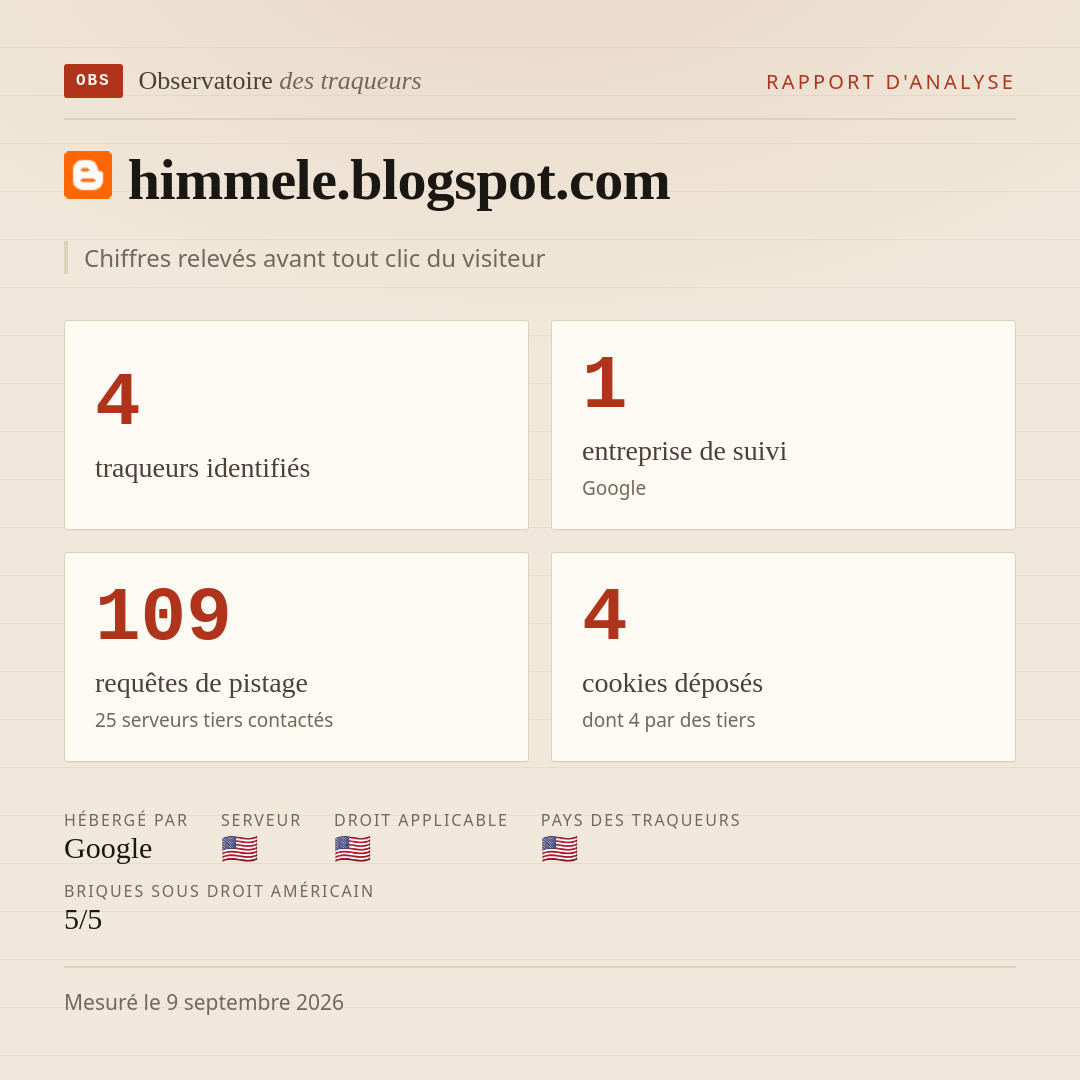Click the 'Chiffres relevés avant tout clic' subtitle
Image resolution: width=1080 pixels, height=1080 pixels.
click(x=314, y=258)
